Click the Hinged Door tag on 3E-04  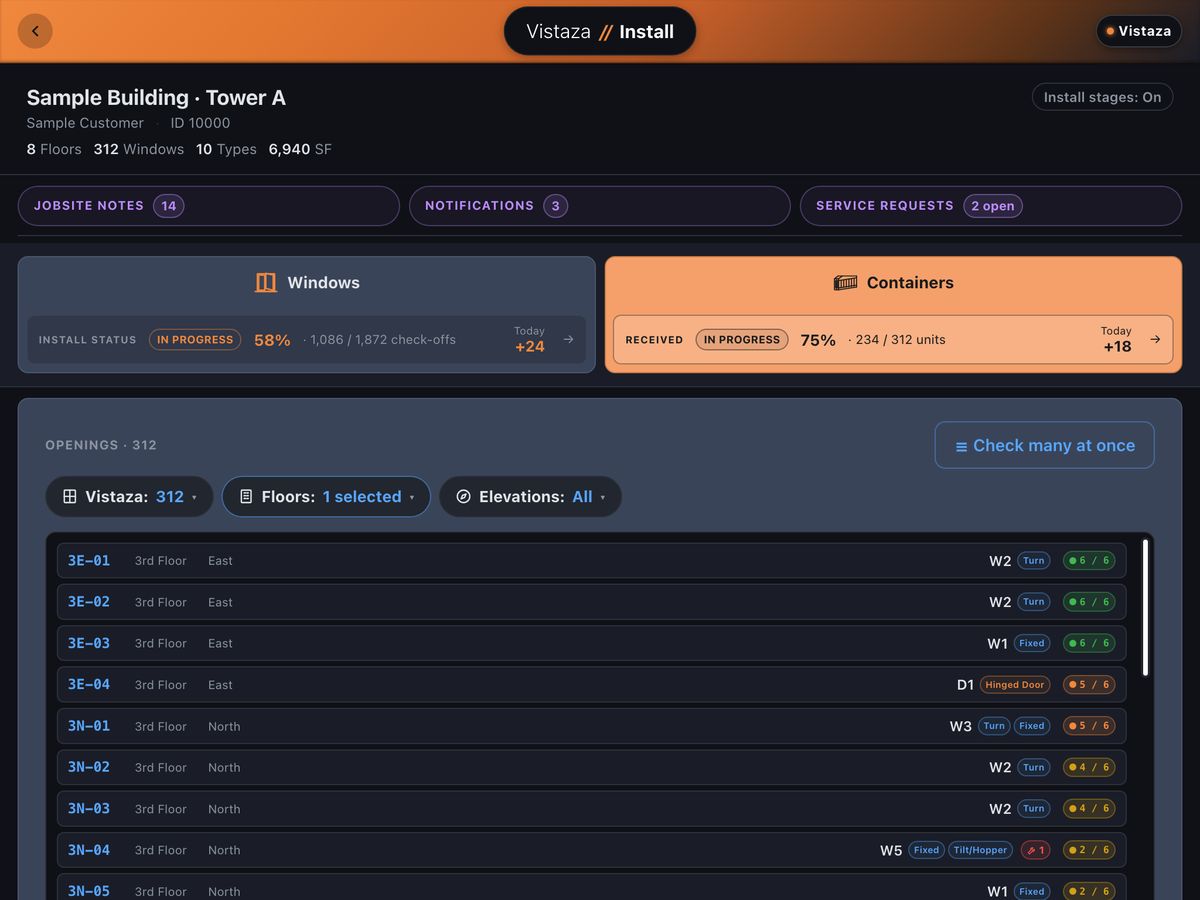(1014, 685)
